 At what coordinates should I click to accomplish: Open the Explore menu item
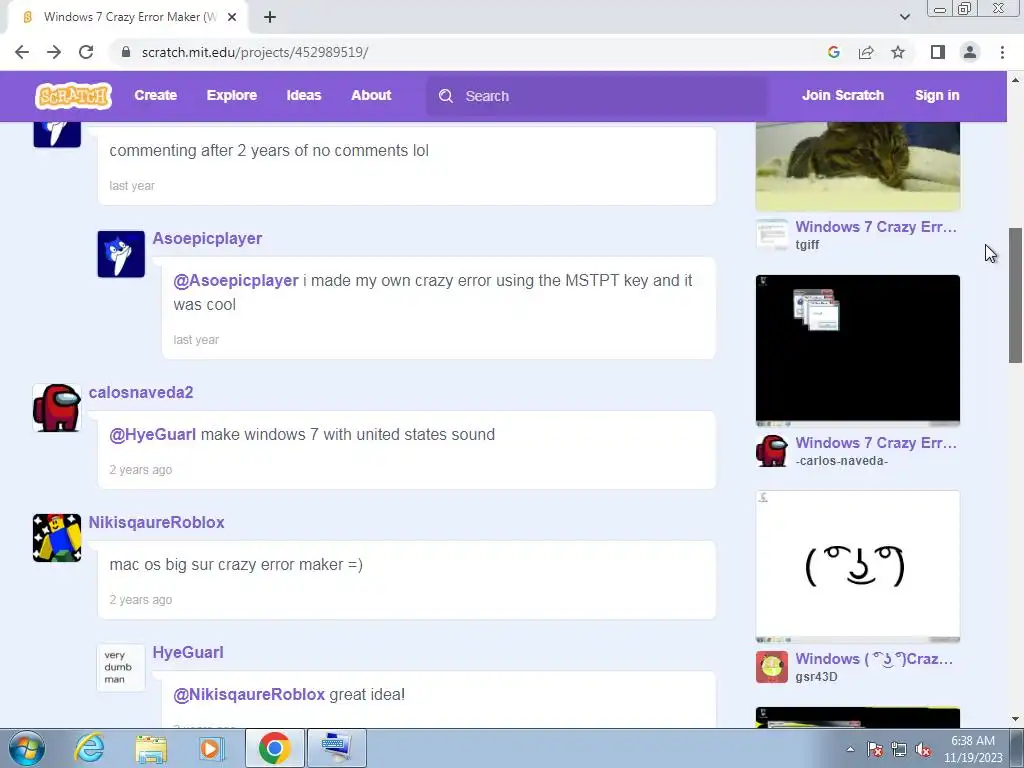coord(232,95)
